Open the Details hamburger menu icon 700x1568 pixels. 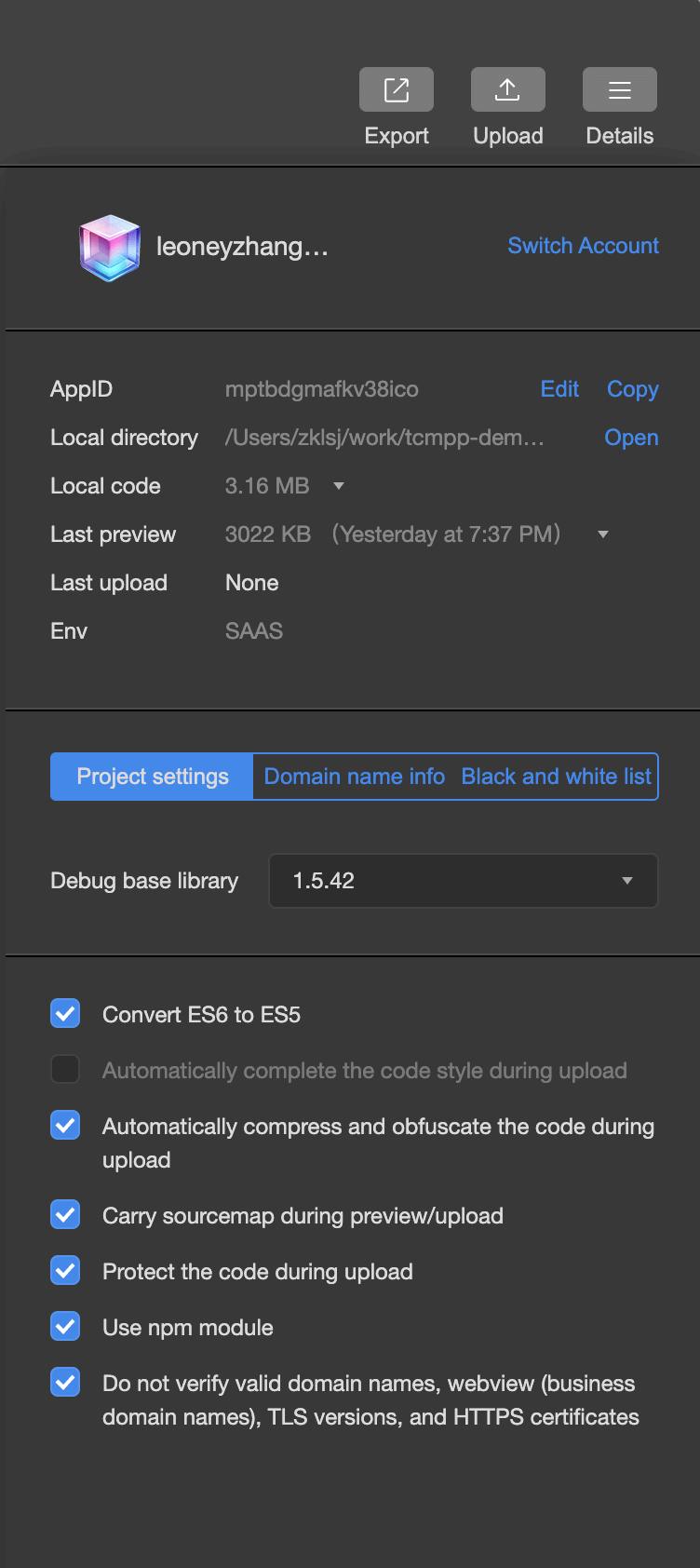point(620,90)
